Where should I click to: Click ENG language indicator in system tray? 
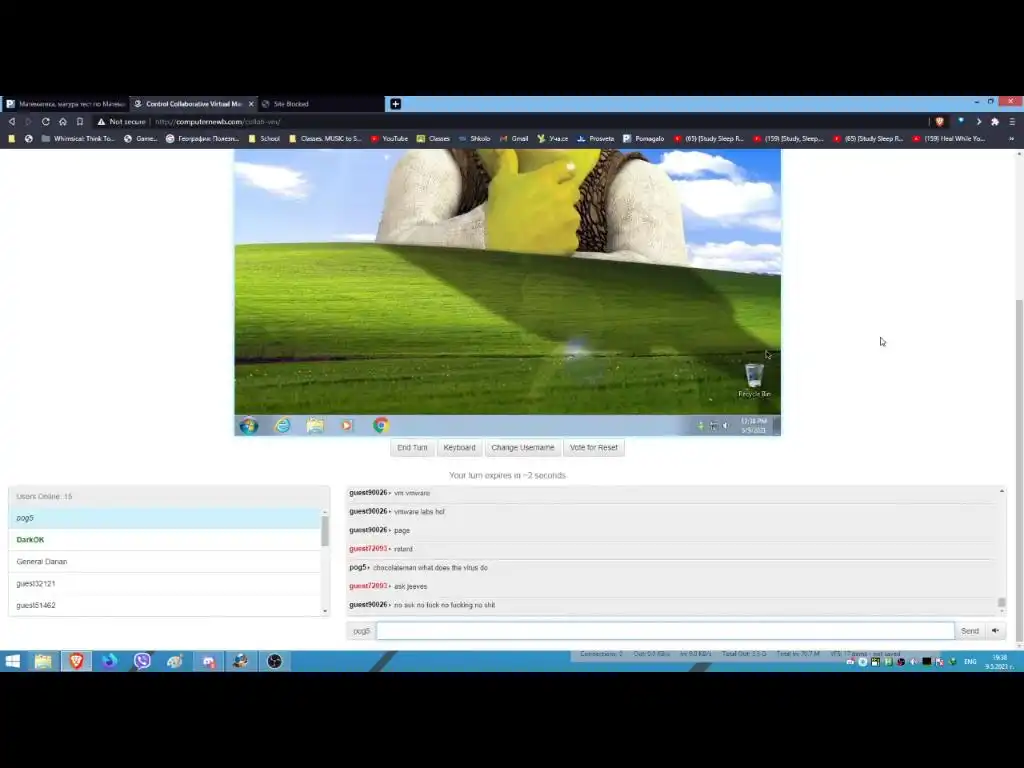[970, 662]
